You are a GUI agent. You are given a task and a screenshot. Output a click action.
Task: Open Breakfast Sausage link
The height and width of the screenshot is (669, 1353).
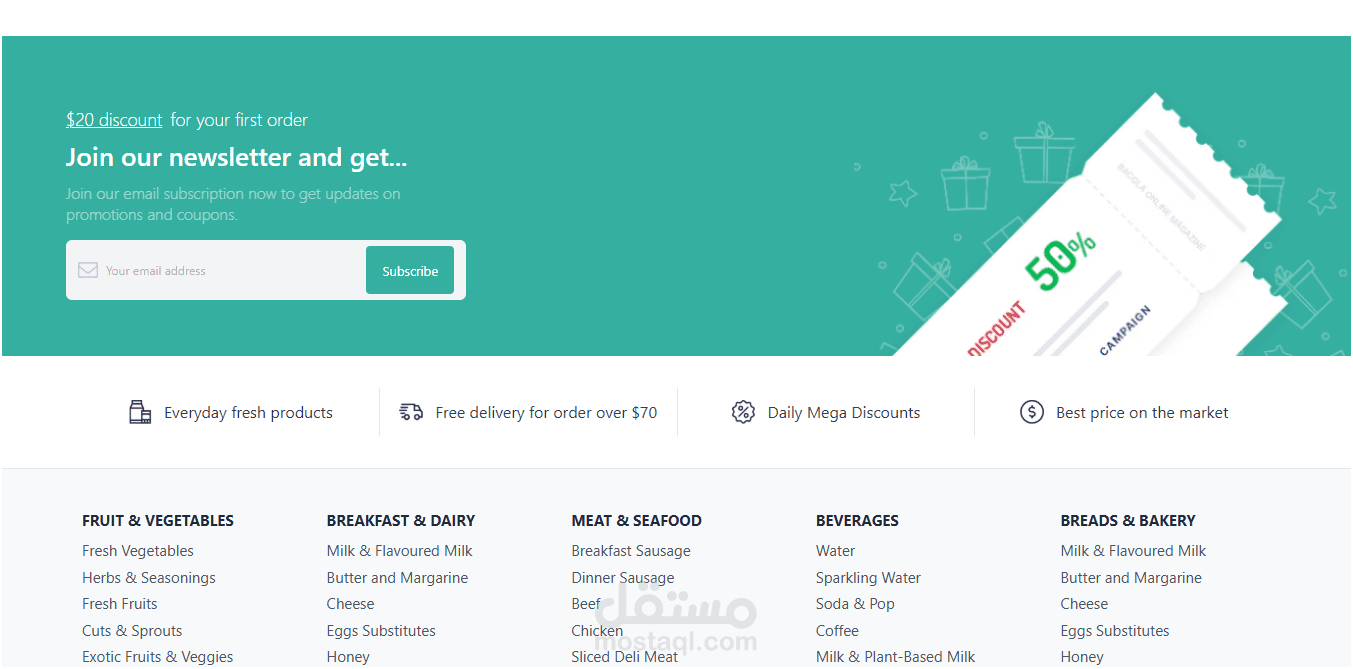click(631, 551)
